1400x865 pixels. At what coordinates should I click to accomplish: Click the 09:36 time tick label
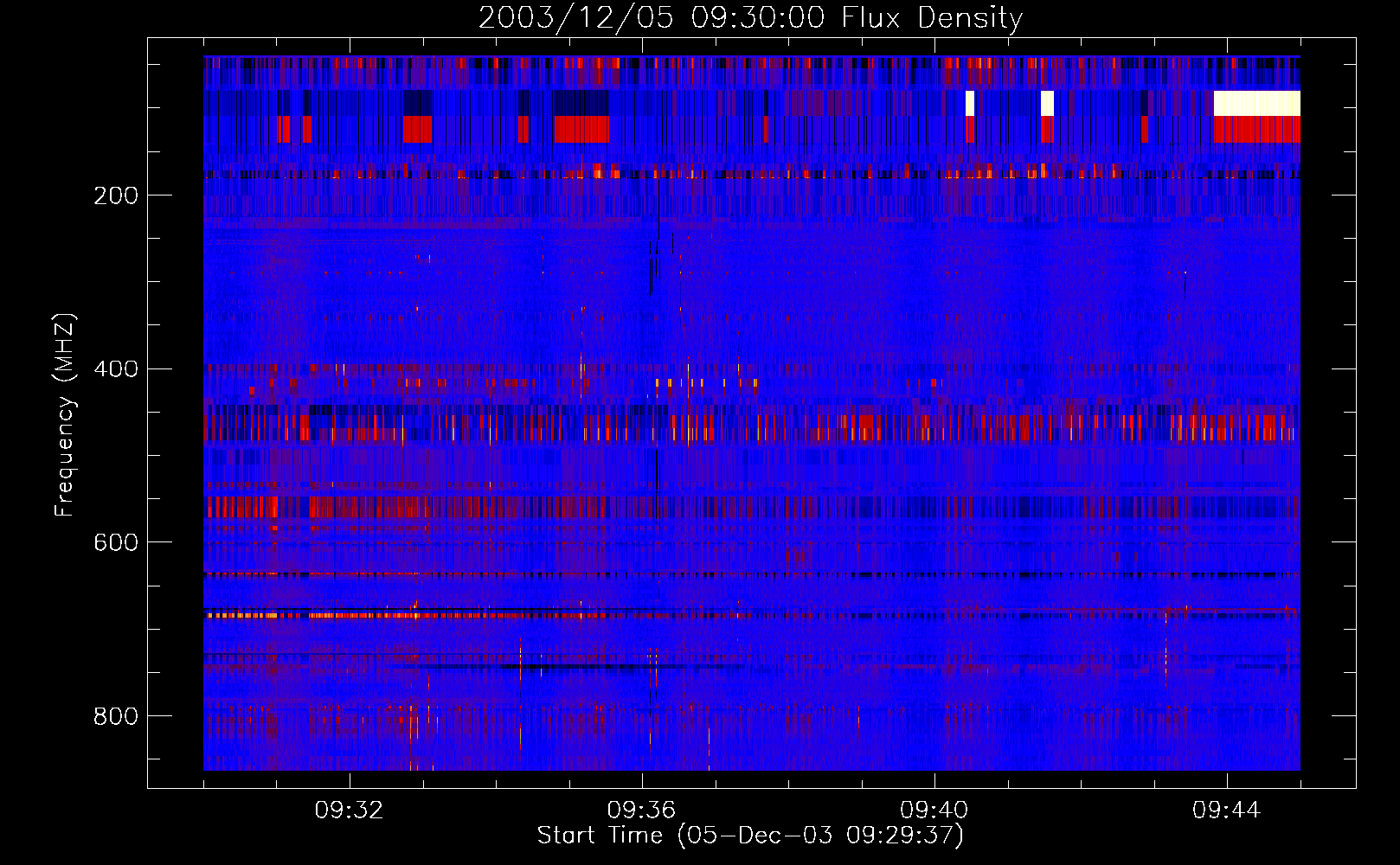[642, 811]
